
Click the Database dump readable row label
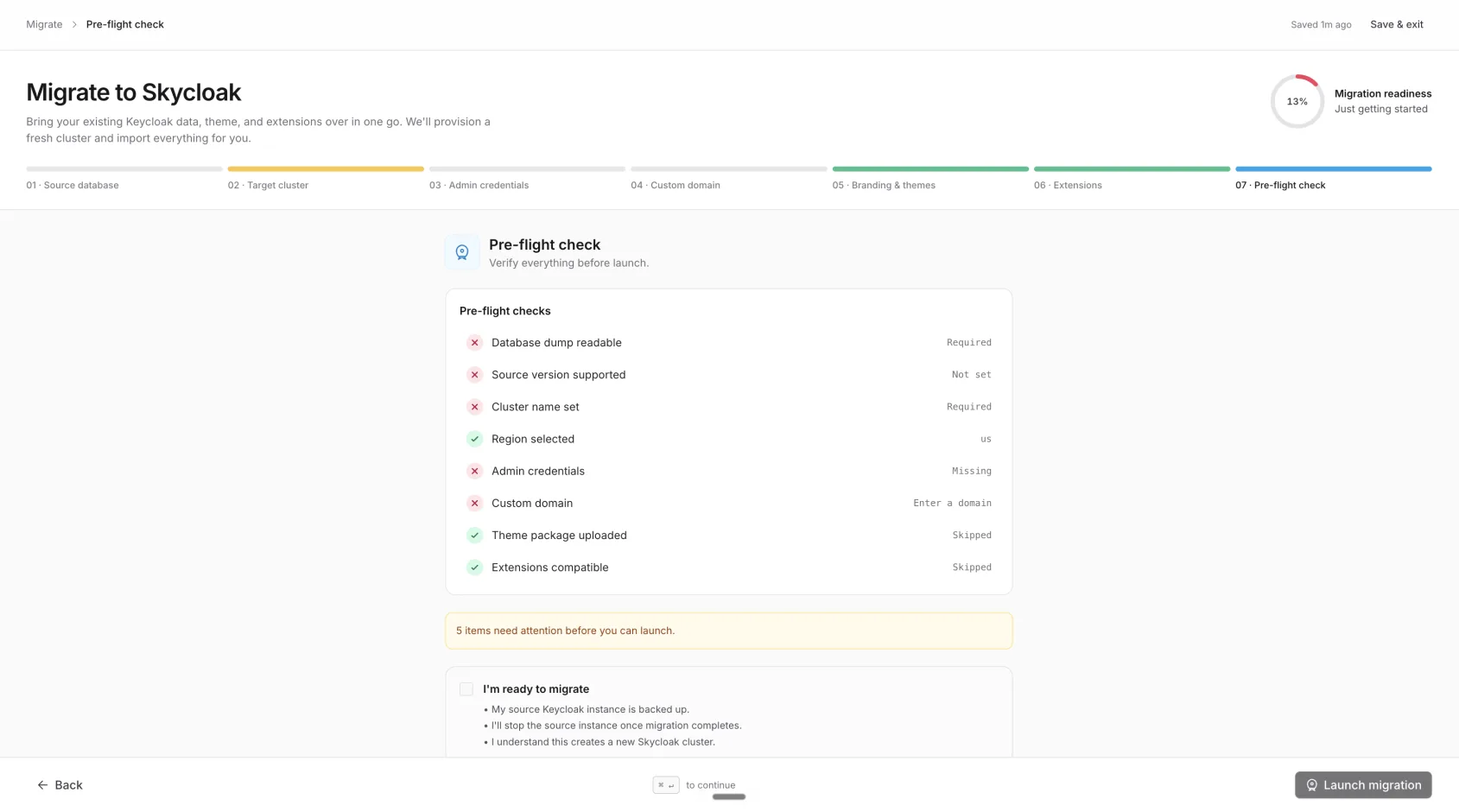pyautogui.click(x=556, y=343)
